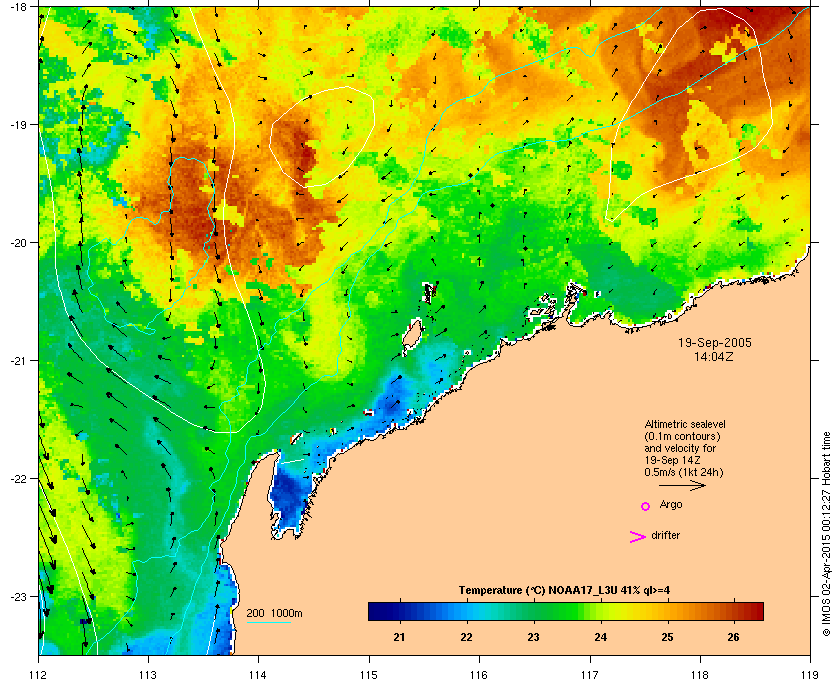
Task: Click the 'and velocity for' legend line
Action: tap(680, 448)
